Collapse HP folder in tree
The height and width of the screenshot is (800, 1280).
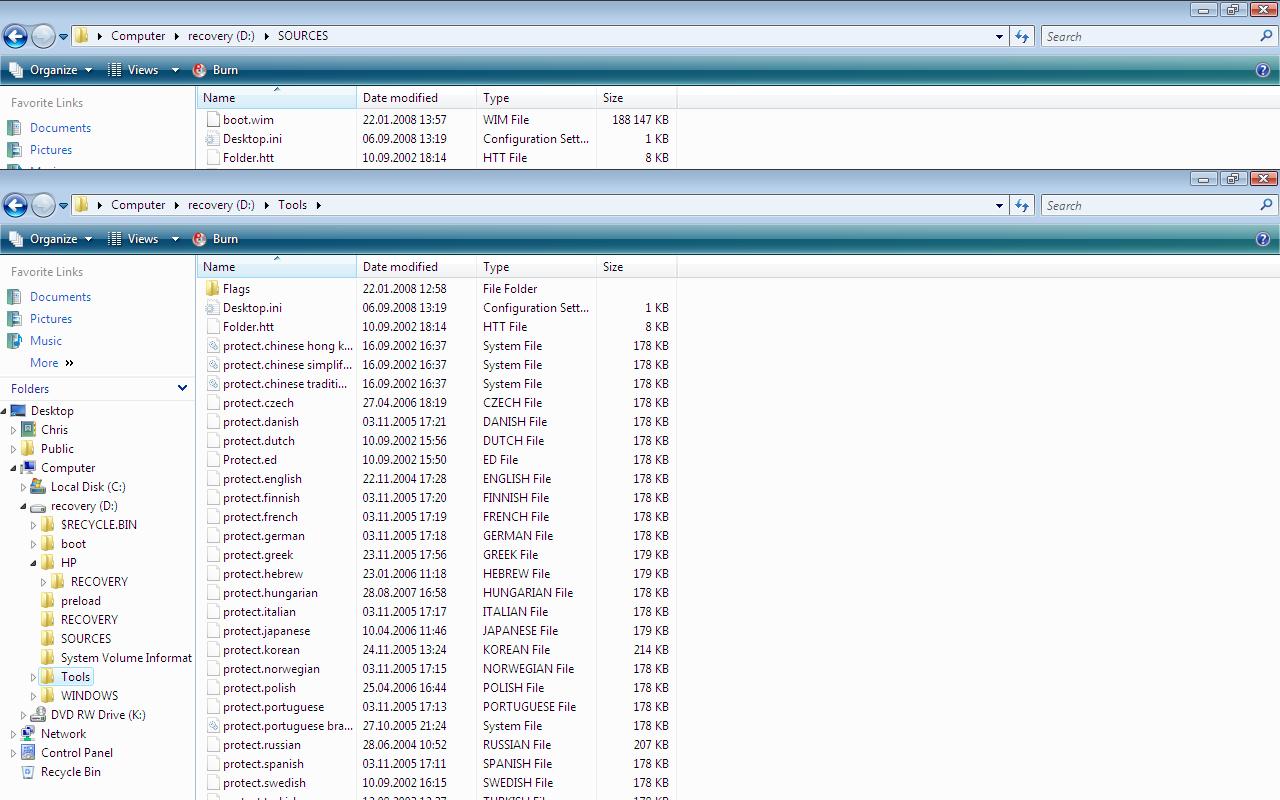tap(33, 563)
